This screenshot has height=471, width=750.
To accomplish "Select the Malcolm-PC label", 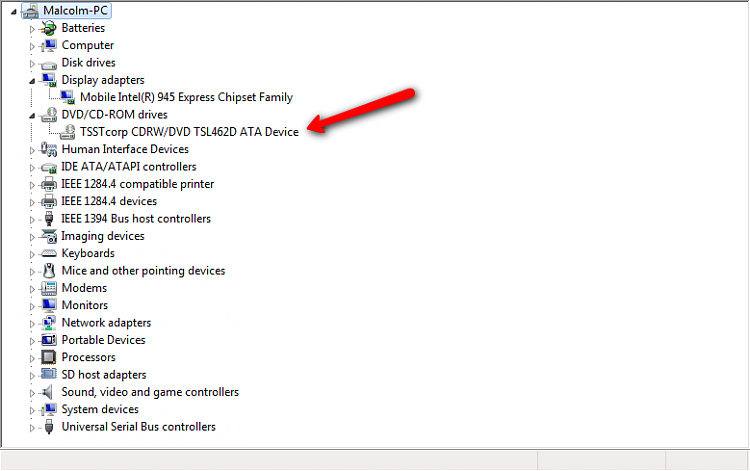I will click(x=76, y=11).
